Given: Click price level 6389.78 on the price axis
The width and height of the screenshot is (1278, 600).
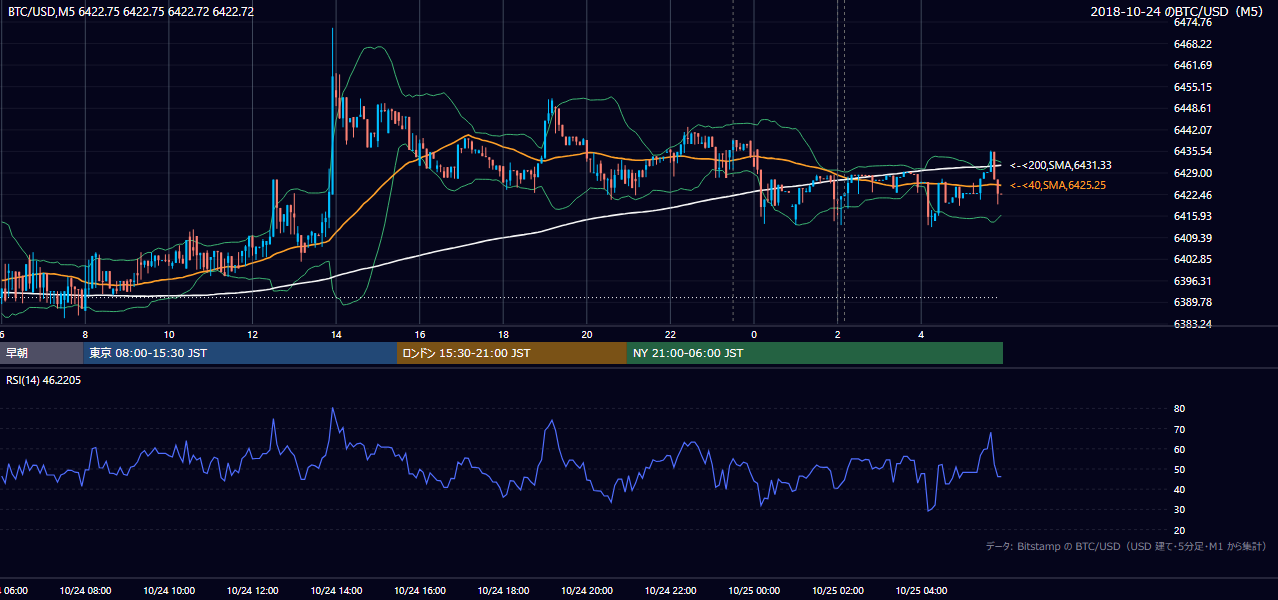Looking at the screenshot, I should (1192, 302).
